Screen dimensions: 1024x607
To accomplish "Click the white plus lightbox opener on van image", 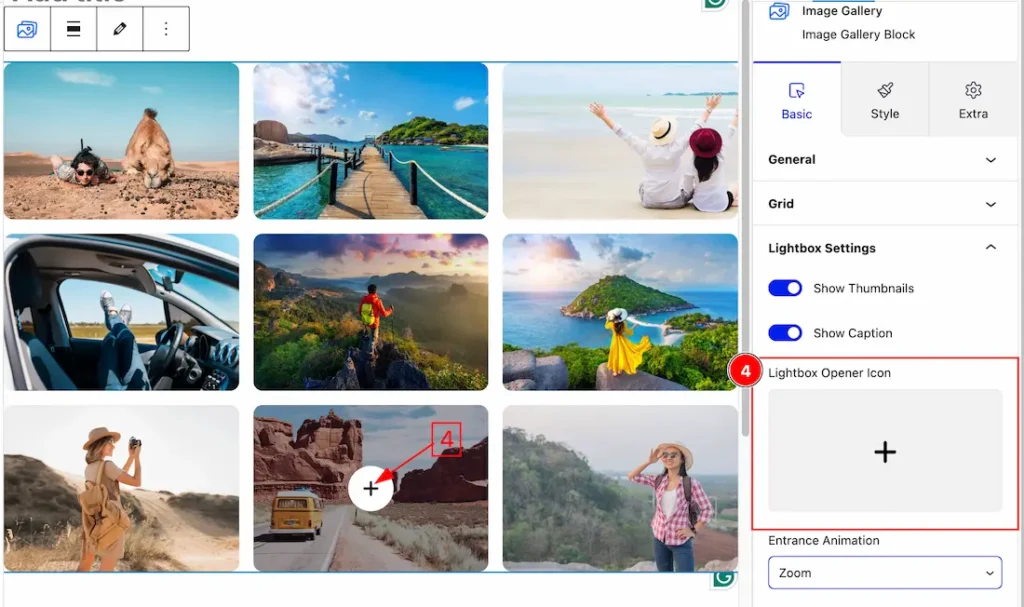I will pos(370,488).
